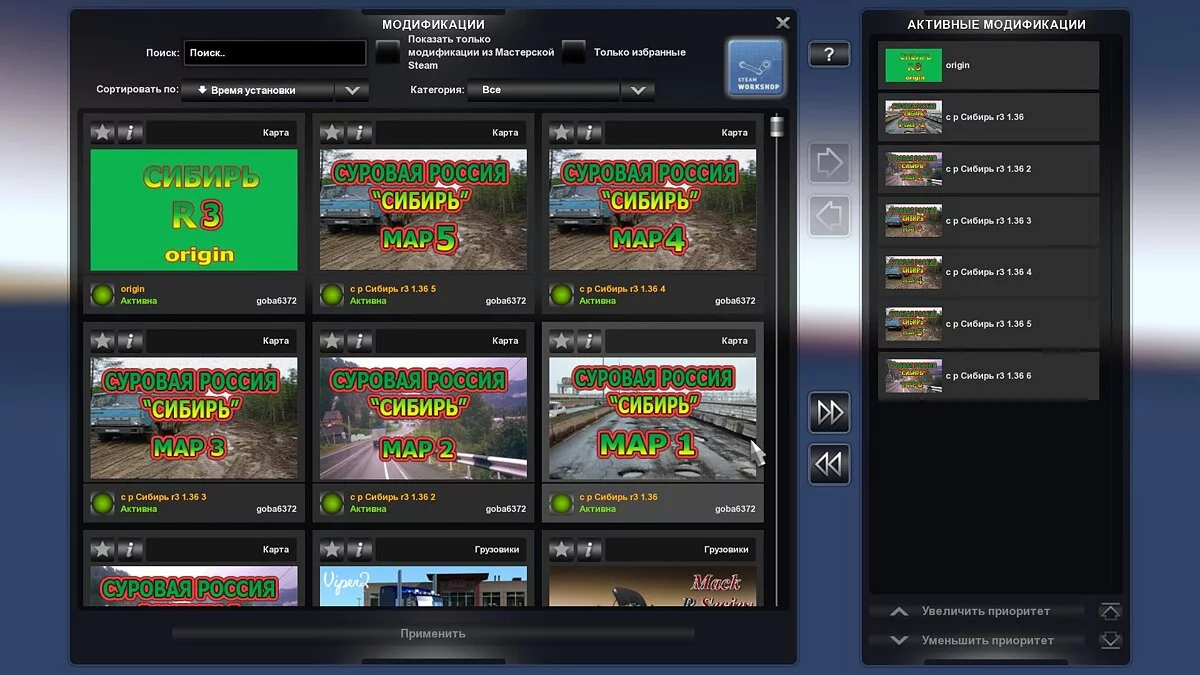Expand the sort order chevron arrow
Screen dimensions: 1200x675
coord(351,89)
